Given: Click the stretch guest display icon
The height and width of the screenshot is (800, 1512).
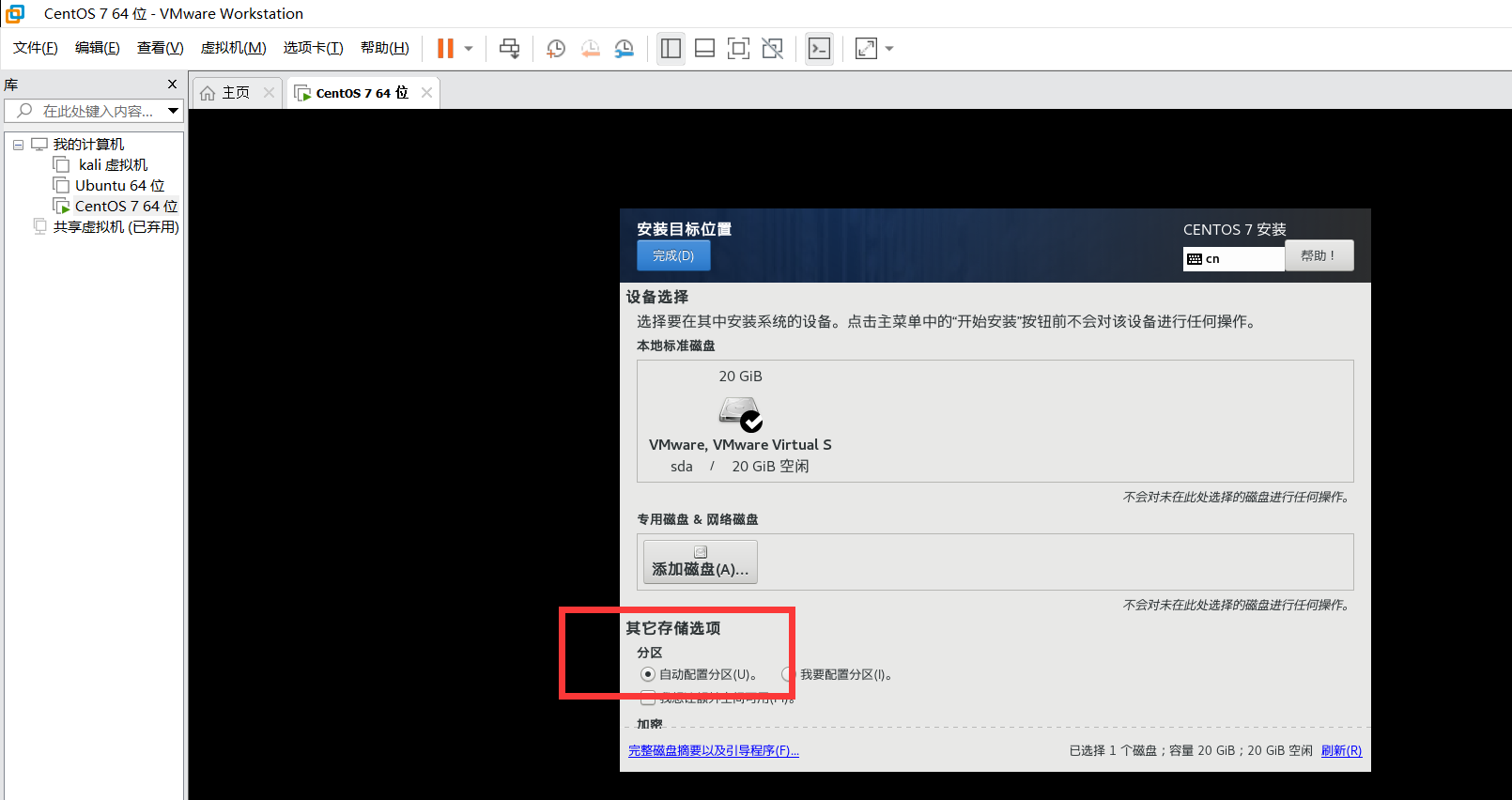Looking at the screenshot, I should [866, 49].
